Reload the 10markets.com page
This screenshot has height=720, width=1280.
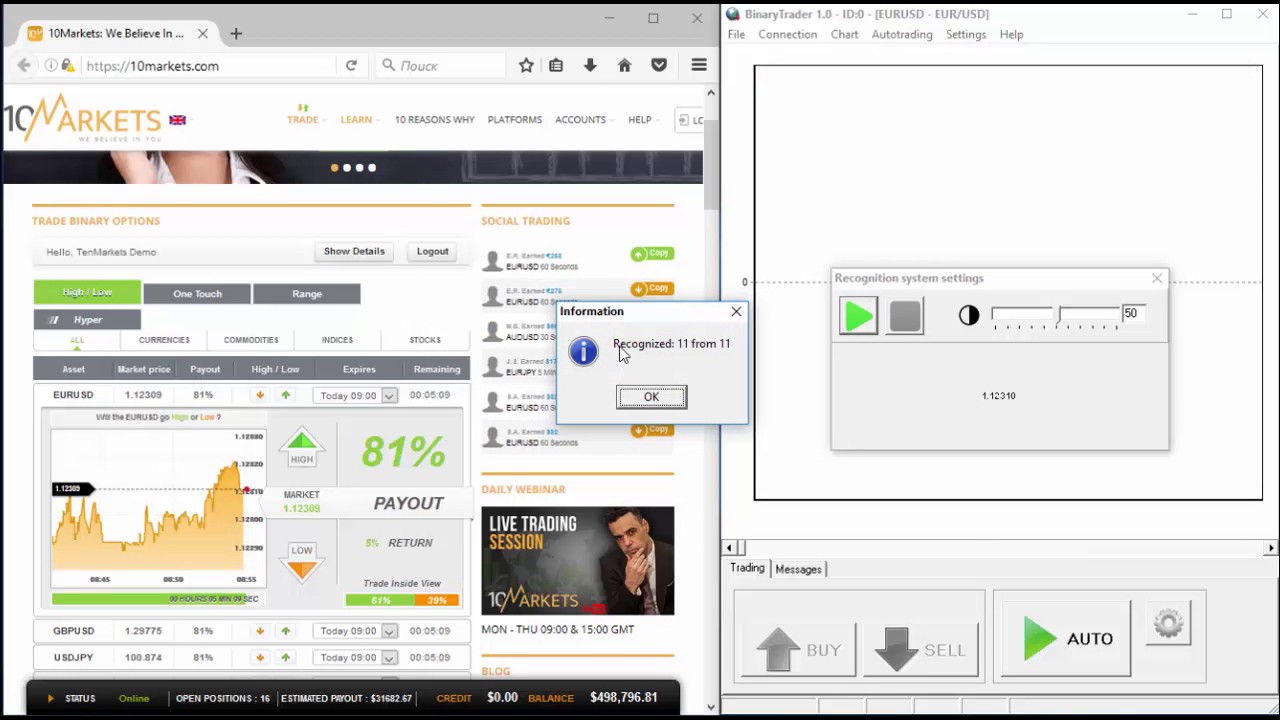[351, 66]
